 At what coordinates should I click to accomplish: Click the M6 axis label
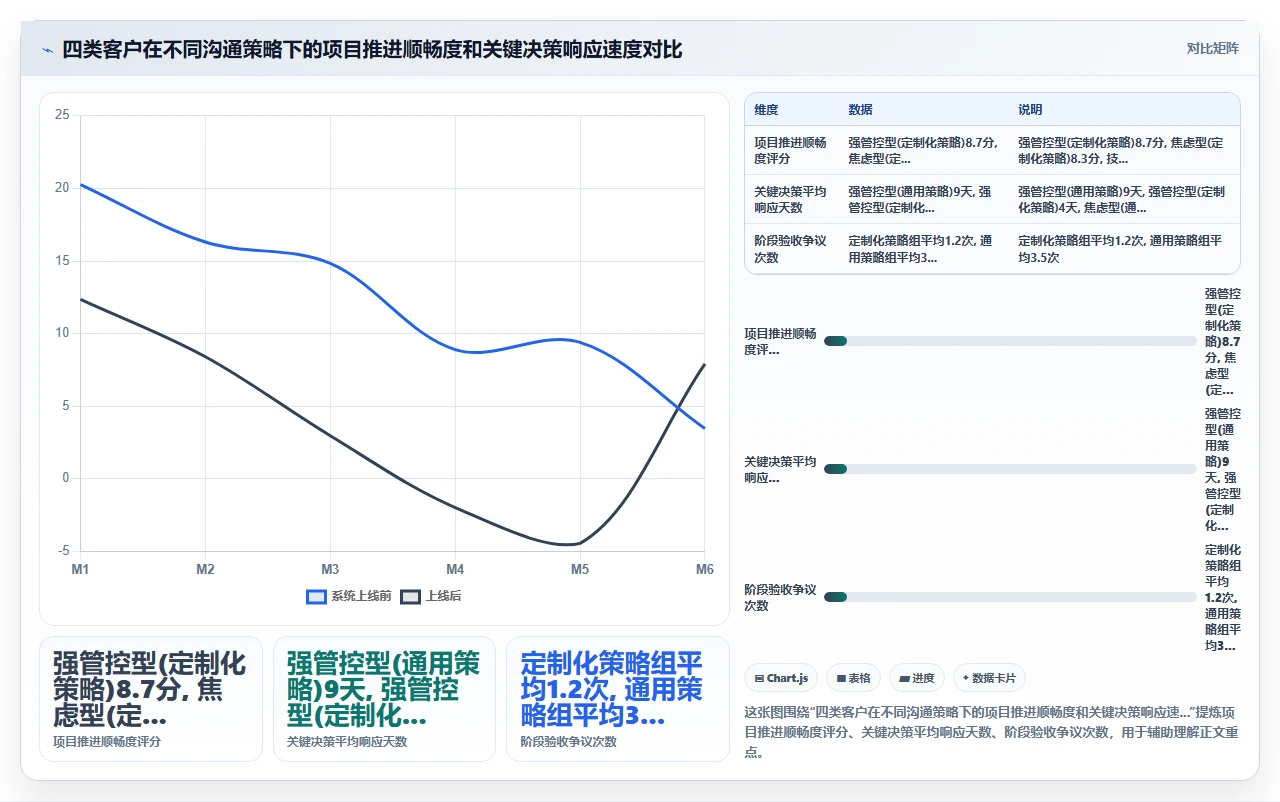pos(705,569)
